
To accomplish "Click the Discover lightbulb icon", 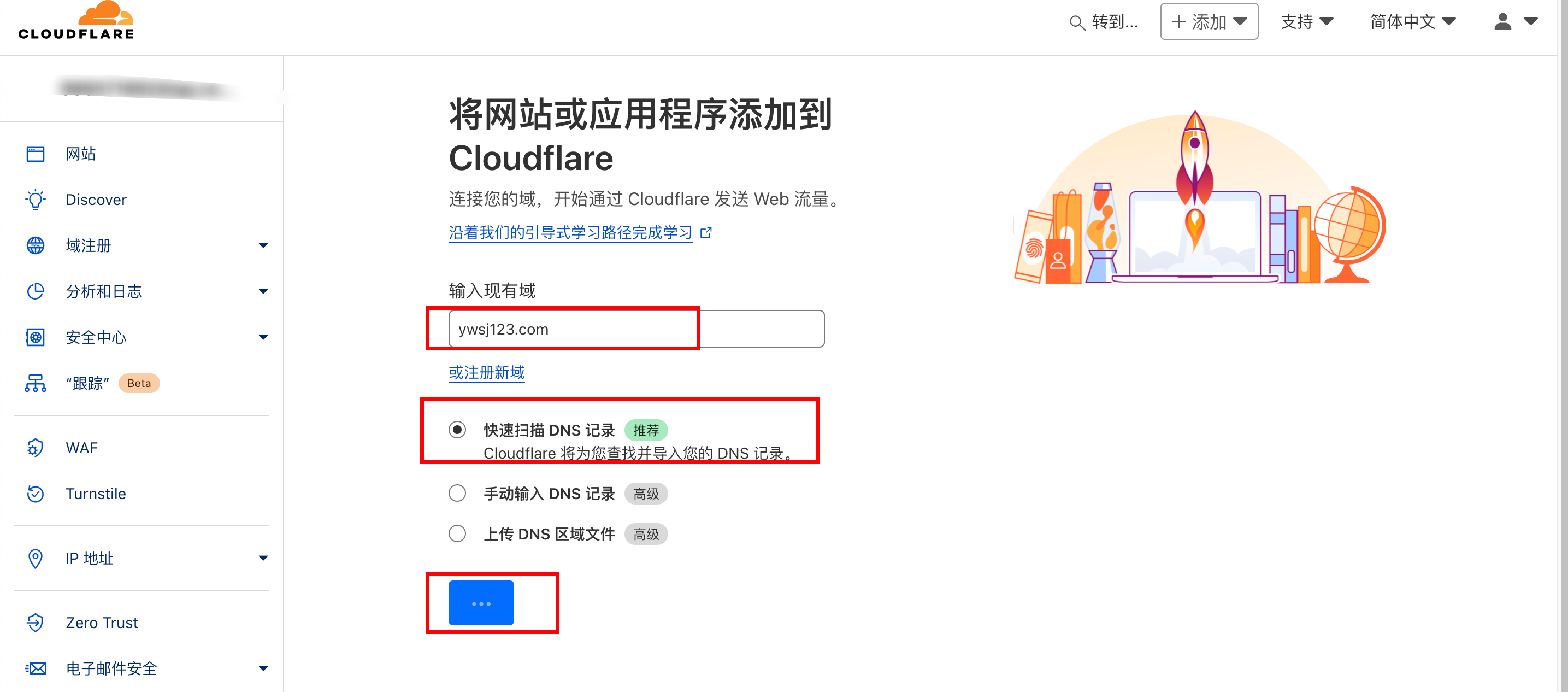I will coord(36,200).
